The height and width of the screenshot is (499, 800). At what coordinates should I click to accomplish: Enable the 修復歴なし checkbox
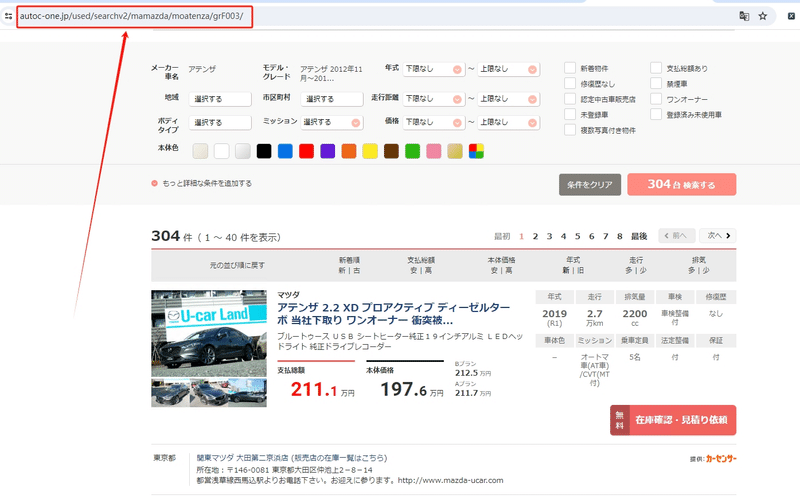pyautogui.click(x=570, y=83)
